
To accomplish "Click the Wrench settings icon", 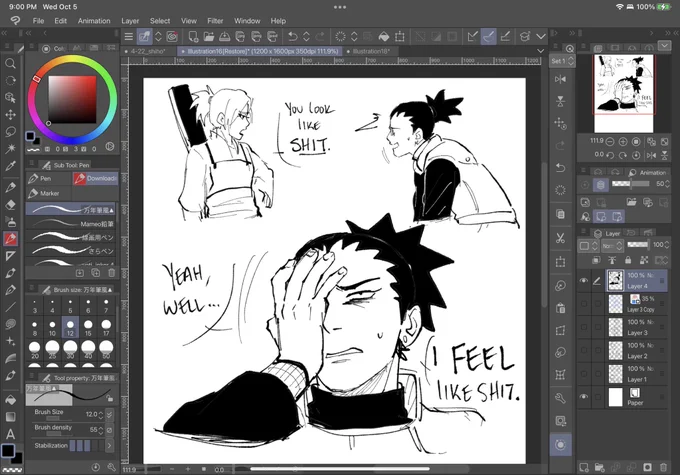I will pos(560,398).
